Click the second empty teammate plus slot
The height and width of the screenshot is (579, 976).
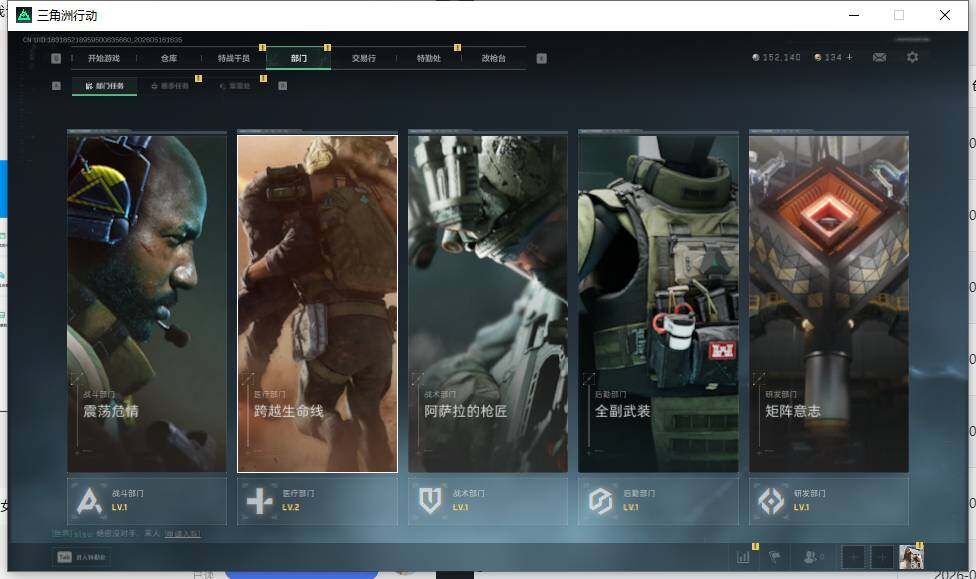pyautogui.click(x=882, y=557)
